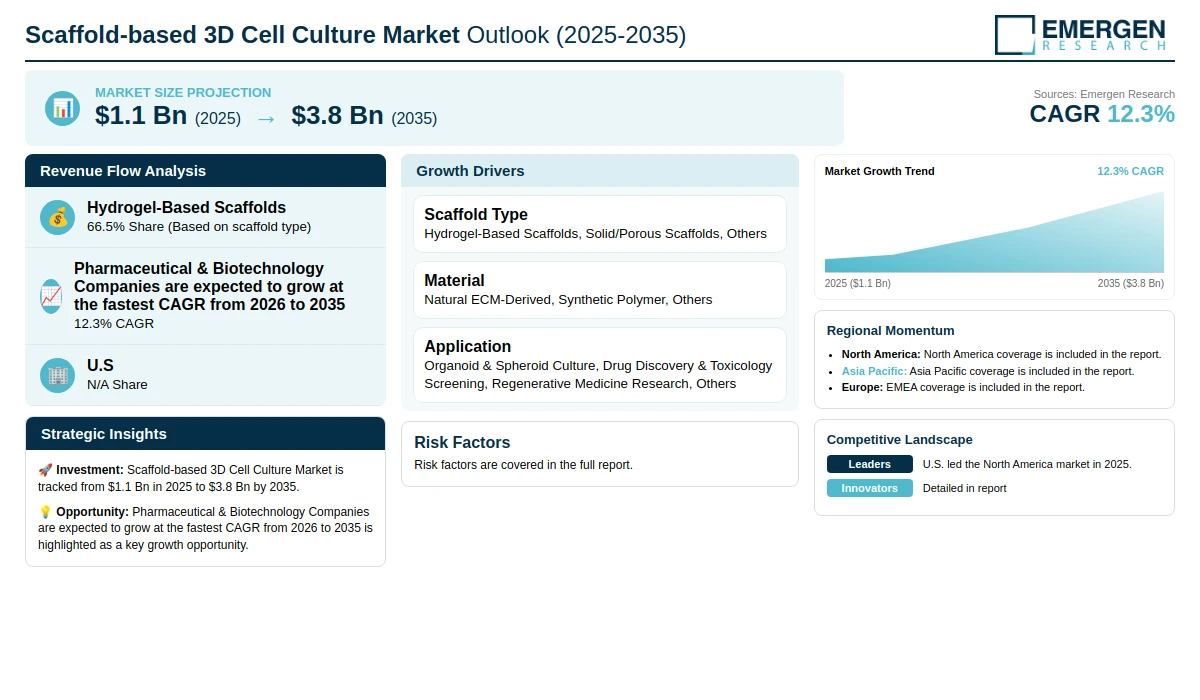Select the Growth Drivers header

600,170
